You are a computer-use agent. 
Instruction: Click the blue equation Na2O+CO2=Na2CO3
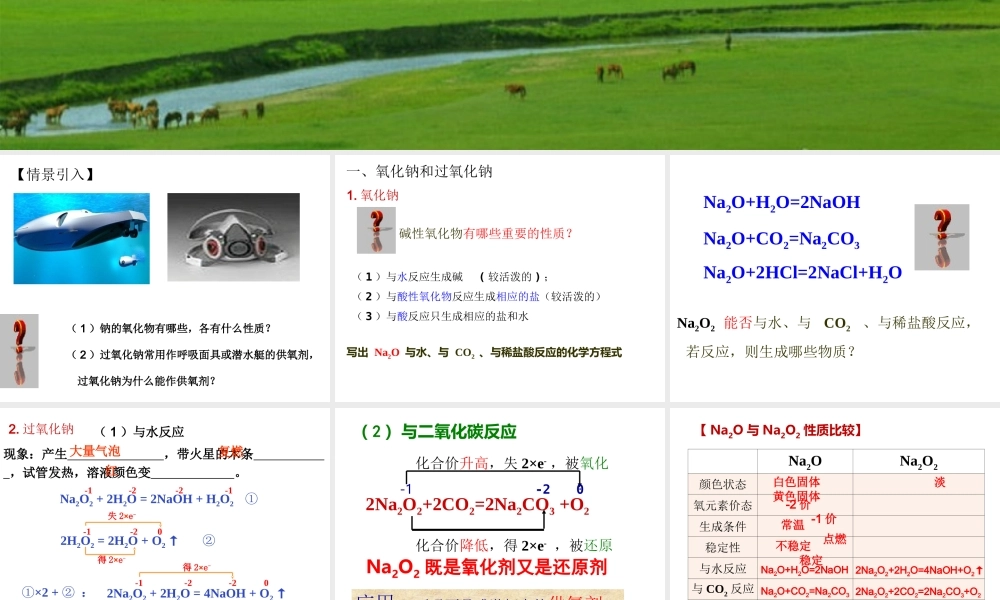point(781,239)
